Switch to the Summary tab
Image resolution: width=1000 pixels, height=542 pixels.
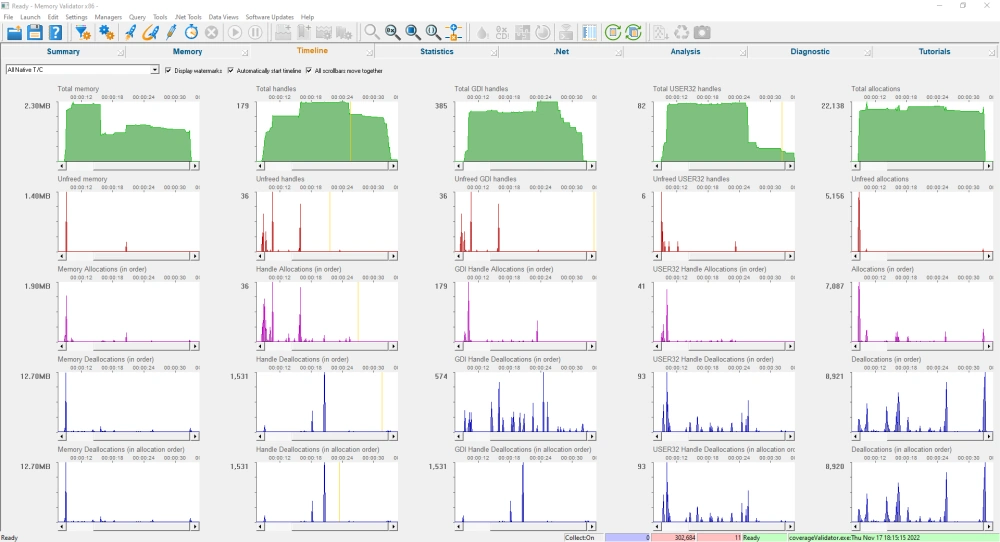[63, 52]
